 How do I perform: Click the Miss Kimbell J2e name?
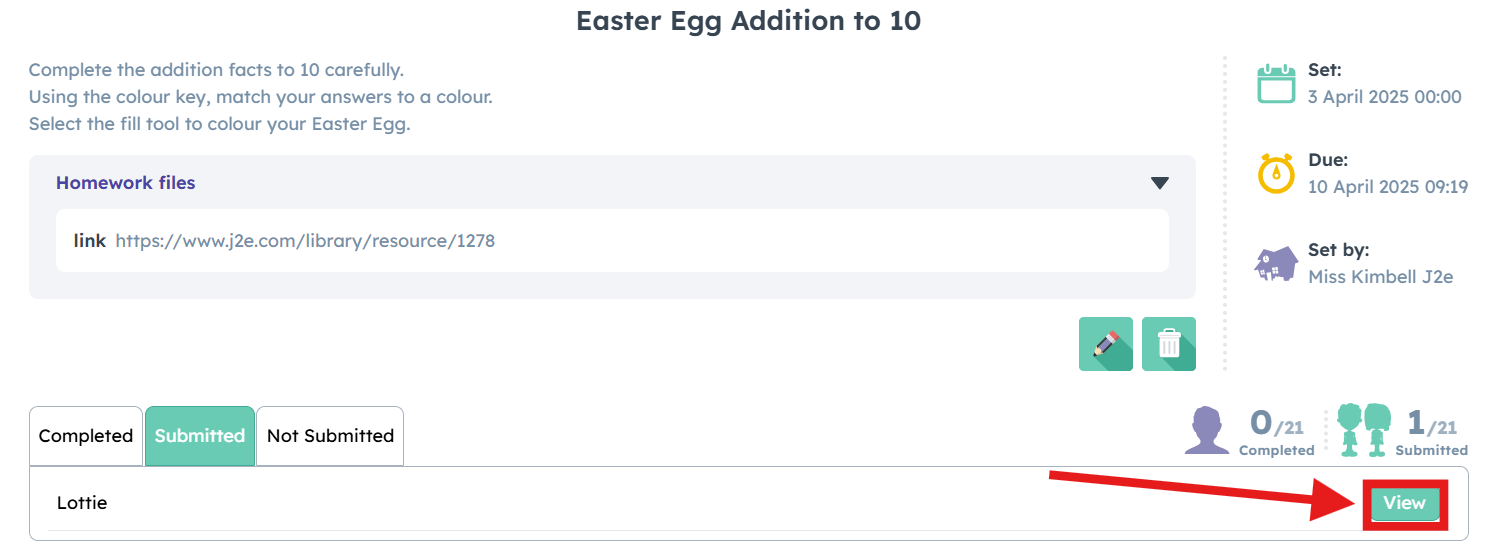click(x=1381, y=276)
